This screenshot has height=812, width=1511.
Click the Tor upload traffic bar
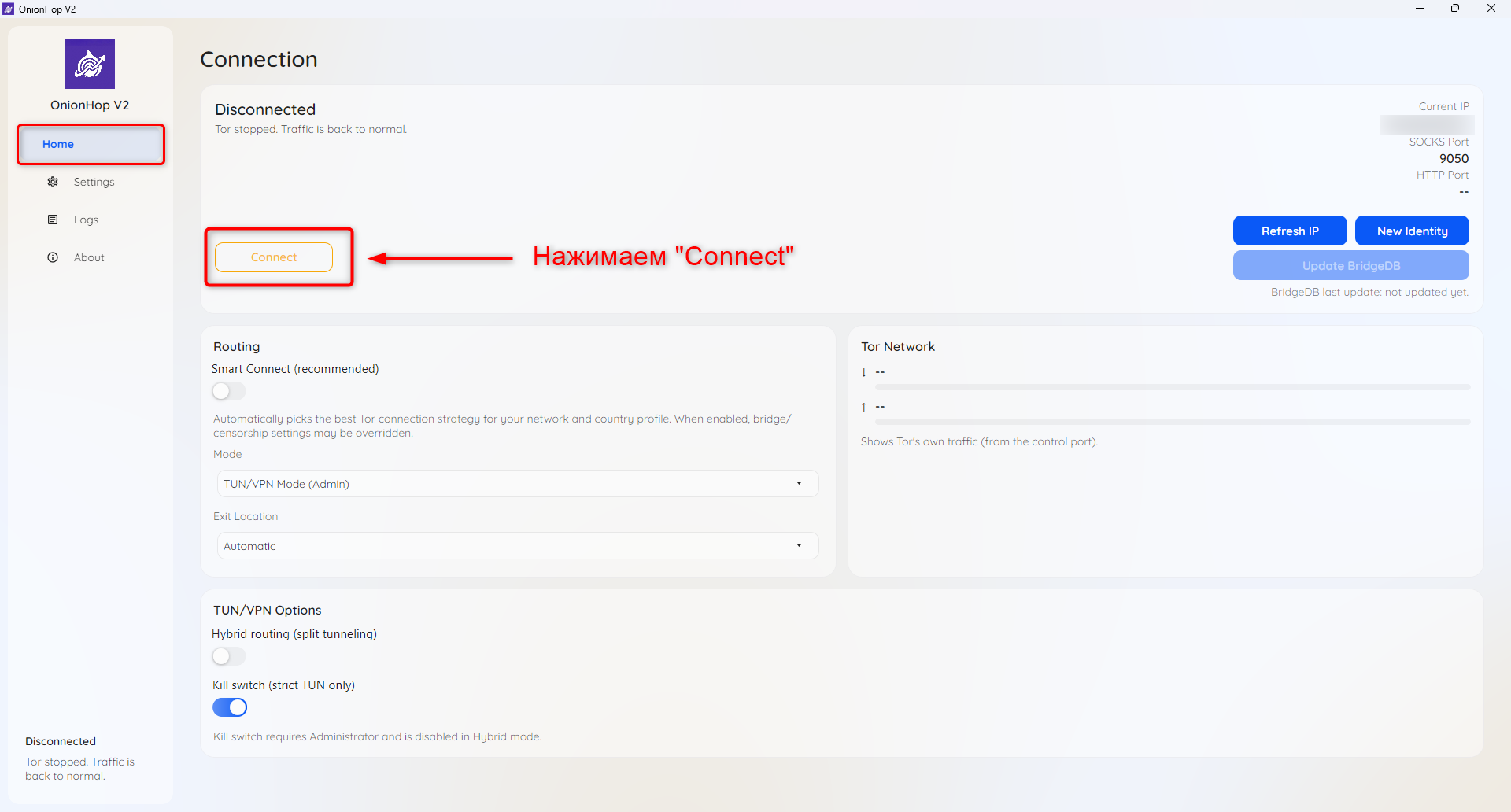pyautogui.click(x=1173, y=422)
